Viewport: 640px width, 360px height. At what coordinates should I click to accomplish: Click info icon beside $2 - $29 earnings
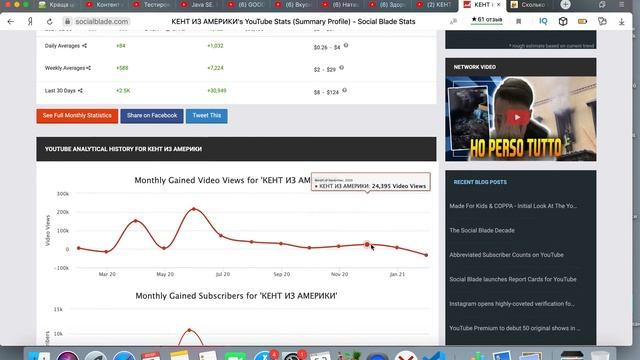(x=342, y=68)
